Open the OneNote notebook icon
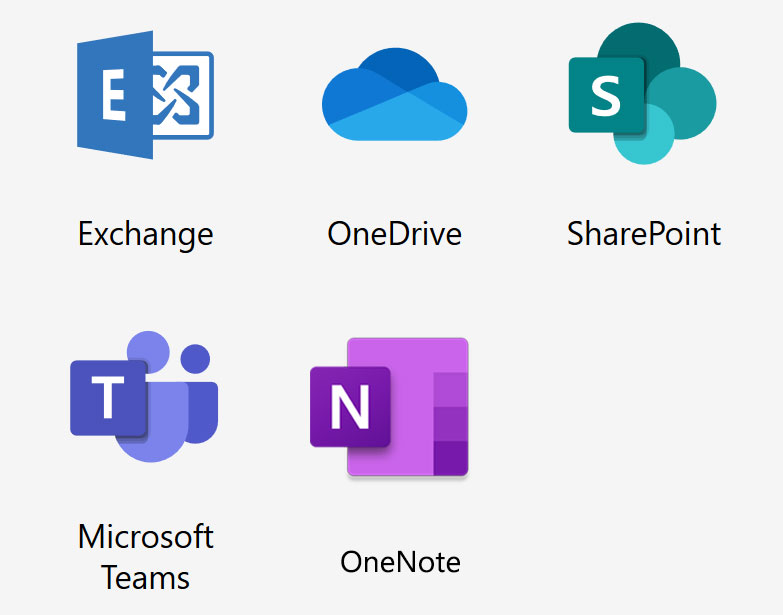 (390, 407)
